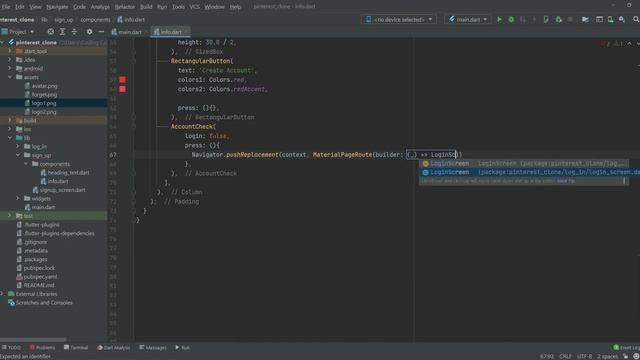
Task: Select pubspec.lock in project tree
Action: (x=39, y=268)
